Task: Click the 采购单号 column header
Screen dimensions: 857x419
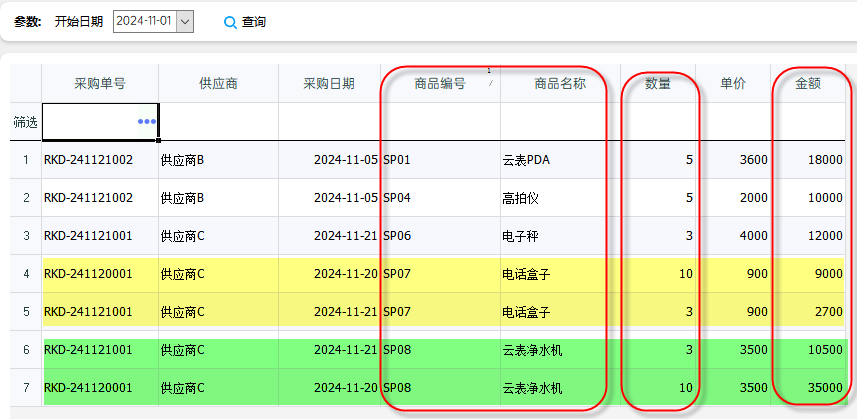Action: click(x=100, y=84)
